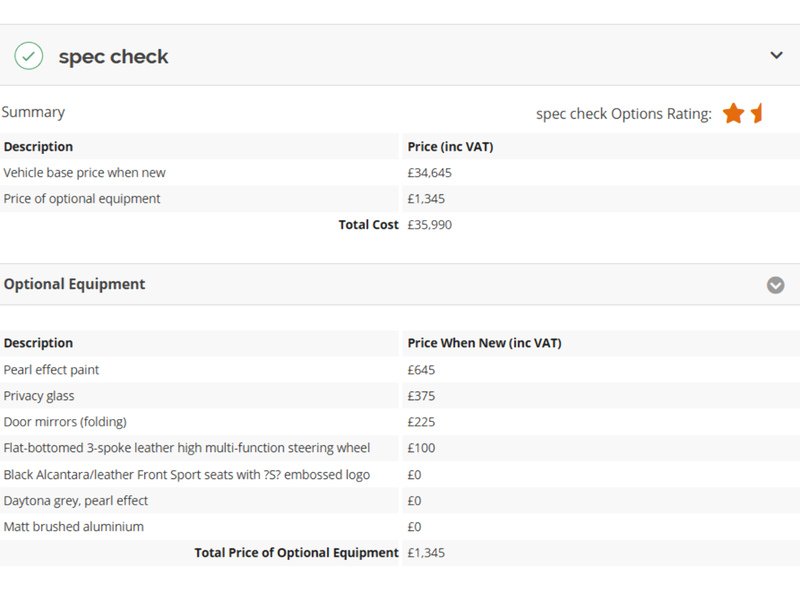
Task: Select the Matt brushed aluminium row
Action: (73, 527)
